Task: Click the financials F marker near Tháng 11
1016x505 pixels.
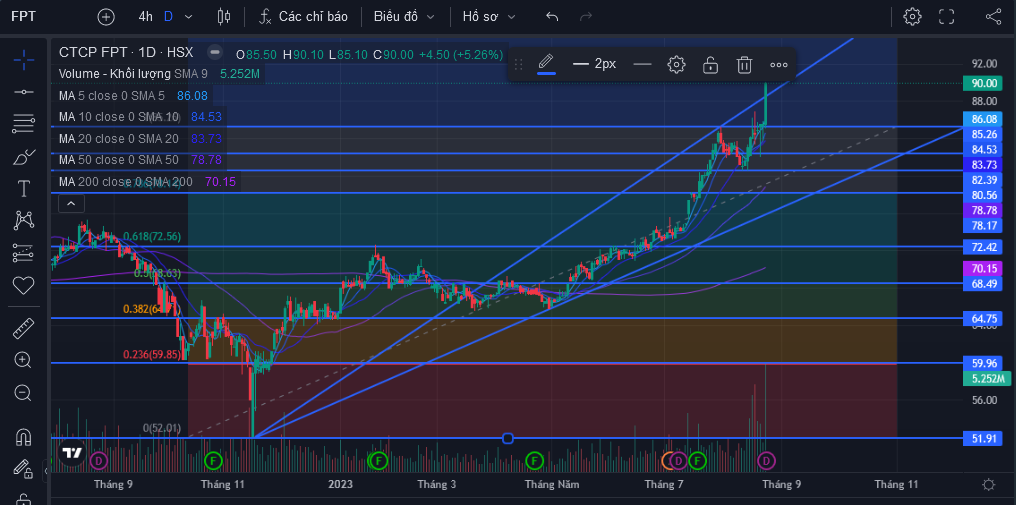Action: [213, 460]
